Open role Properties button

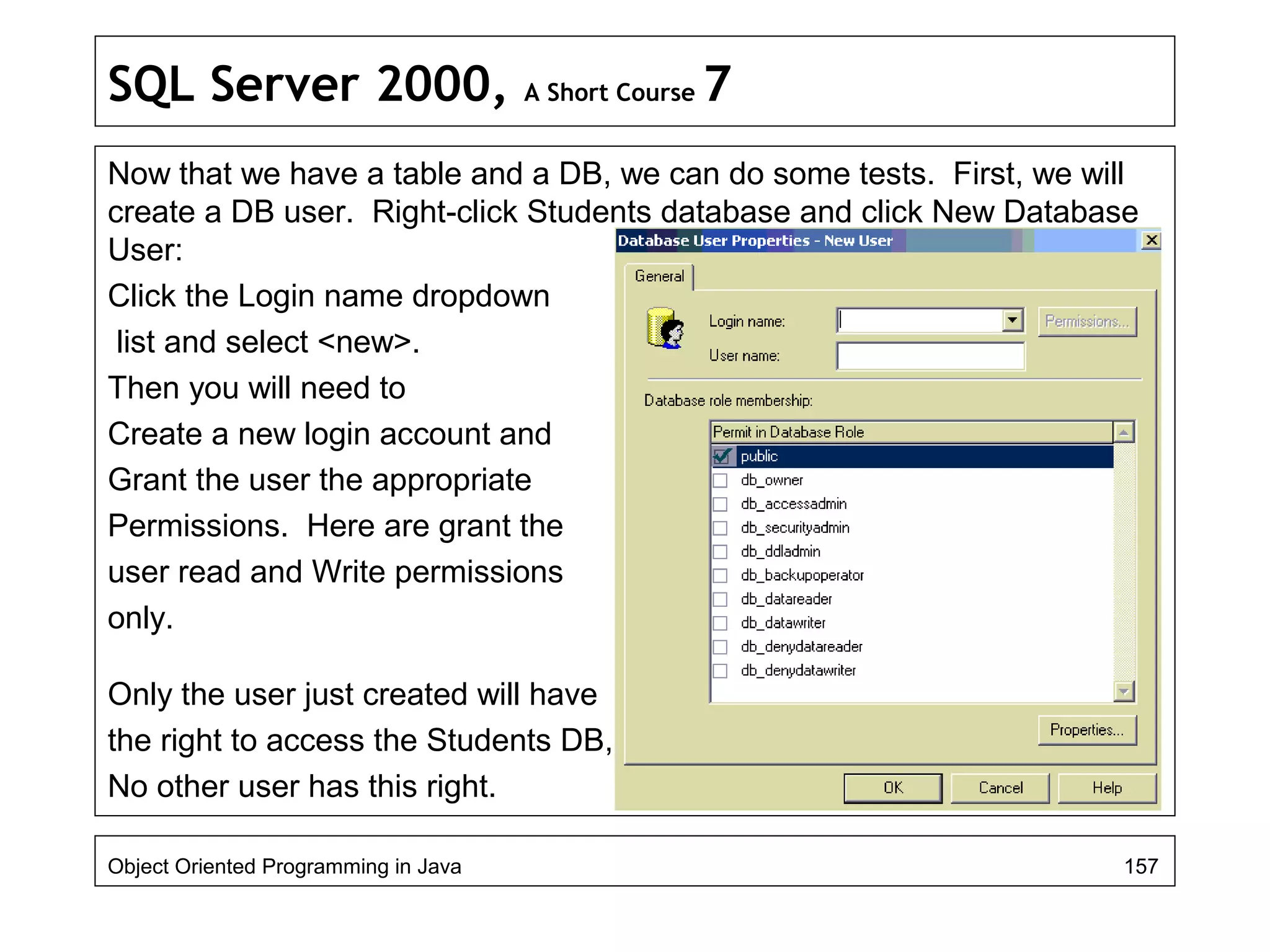[1086, 730]
